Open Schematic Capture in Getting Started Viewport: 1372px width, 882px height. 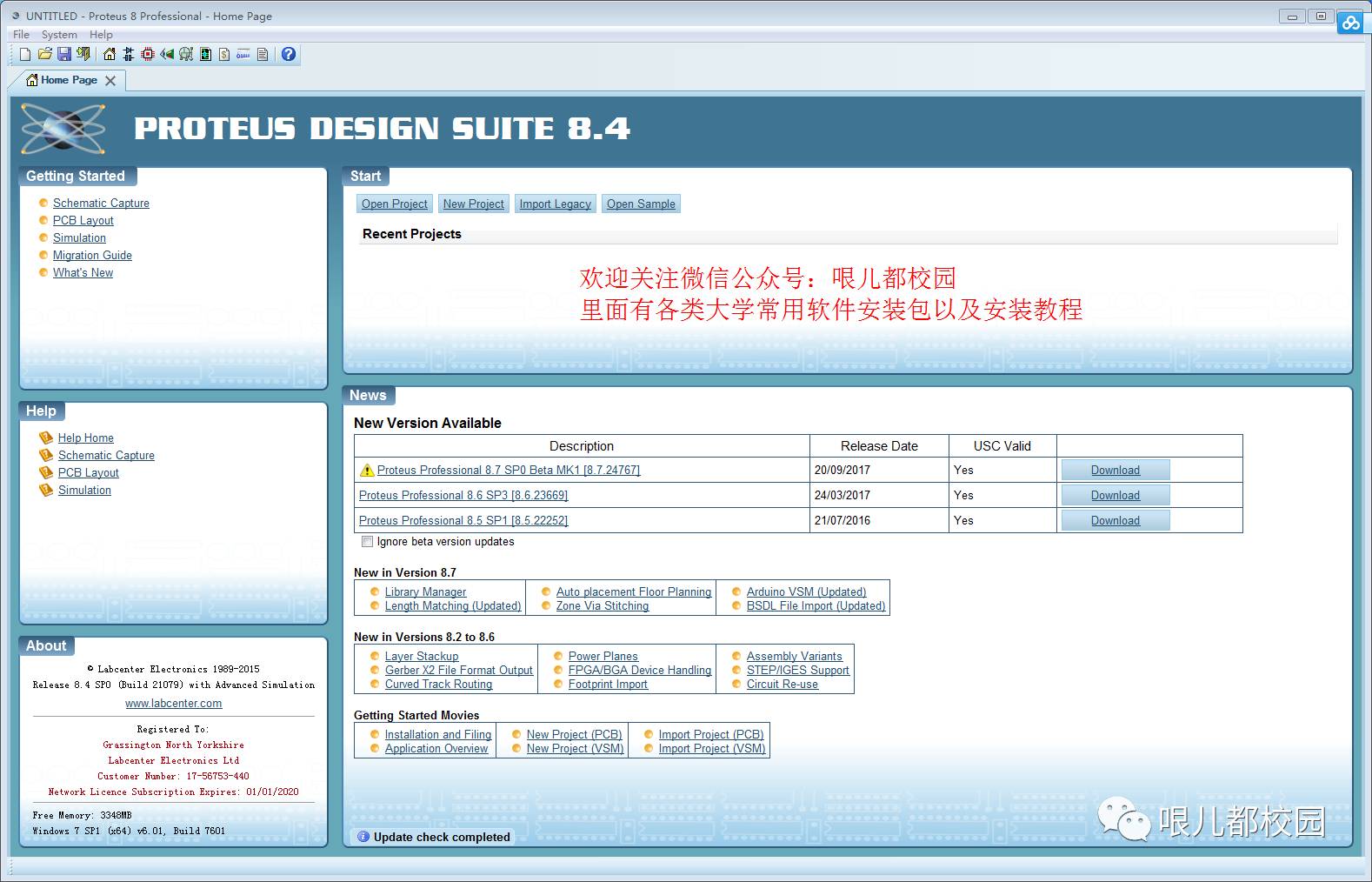(x=101, y=203)
